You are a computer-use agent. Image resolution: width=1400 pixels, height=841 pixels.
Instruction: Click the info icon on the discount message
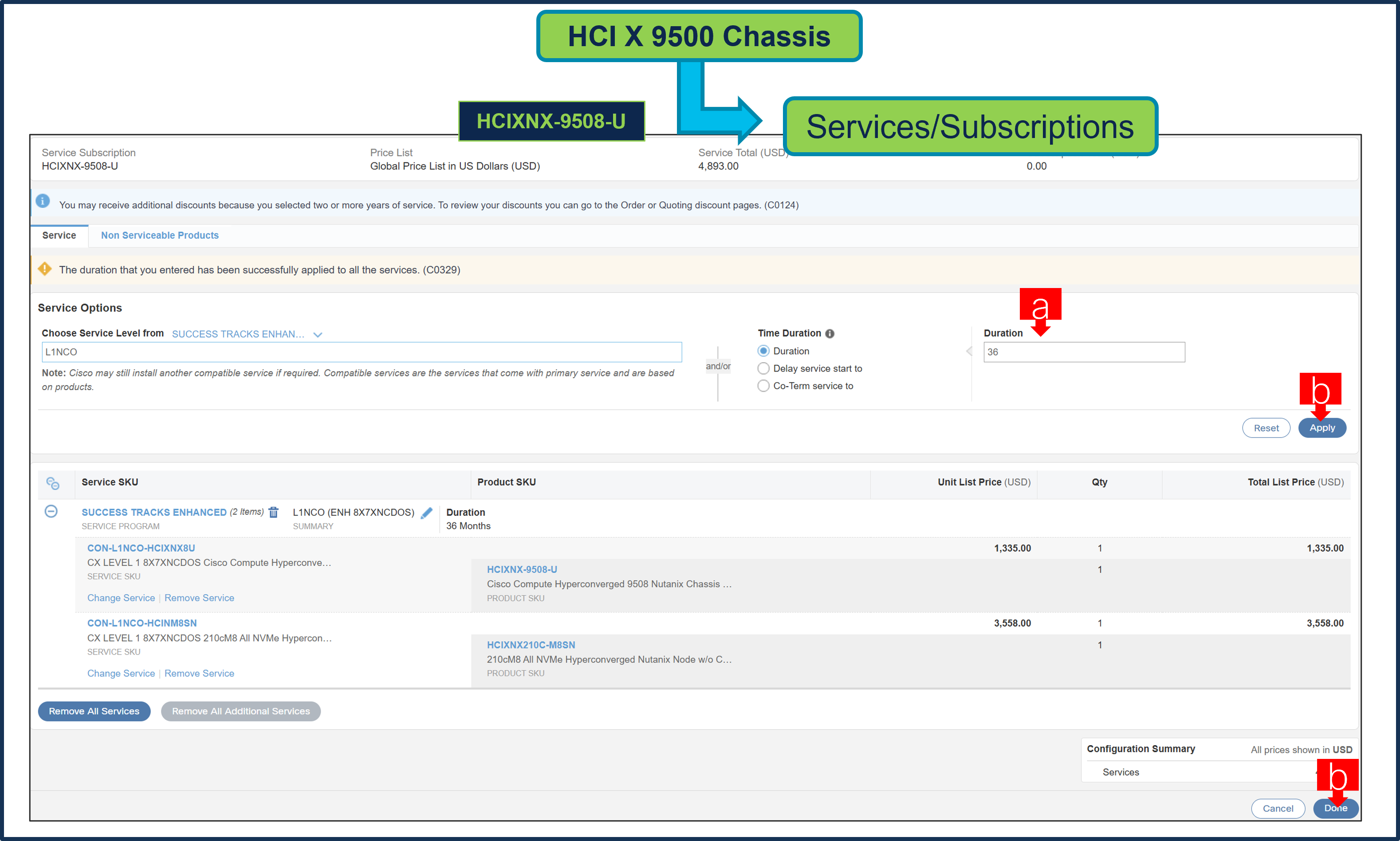pos(43,201)
